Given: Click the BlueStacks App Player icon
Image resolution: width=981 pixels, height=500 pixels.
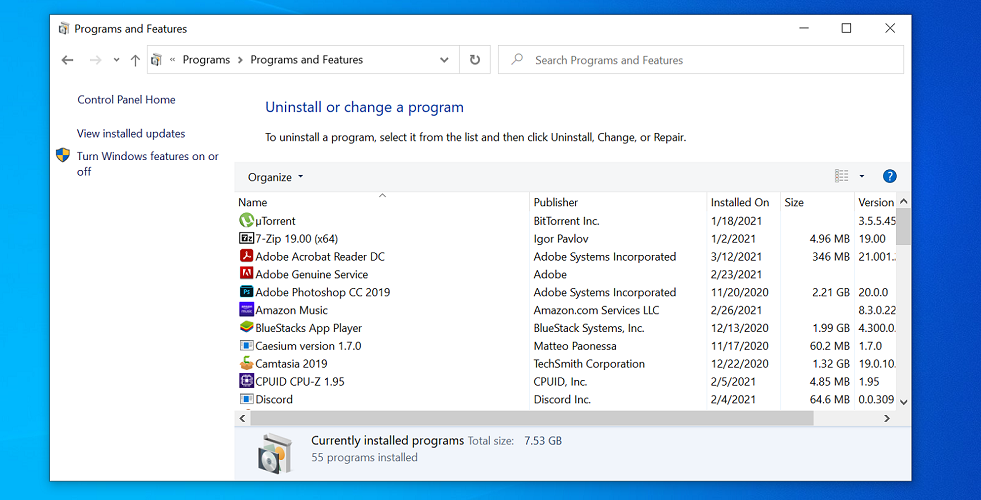Looking at the screenshot, I should (247, 327).
